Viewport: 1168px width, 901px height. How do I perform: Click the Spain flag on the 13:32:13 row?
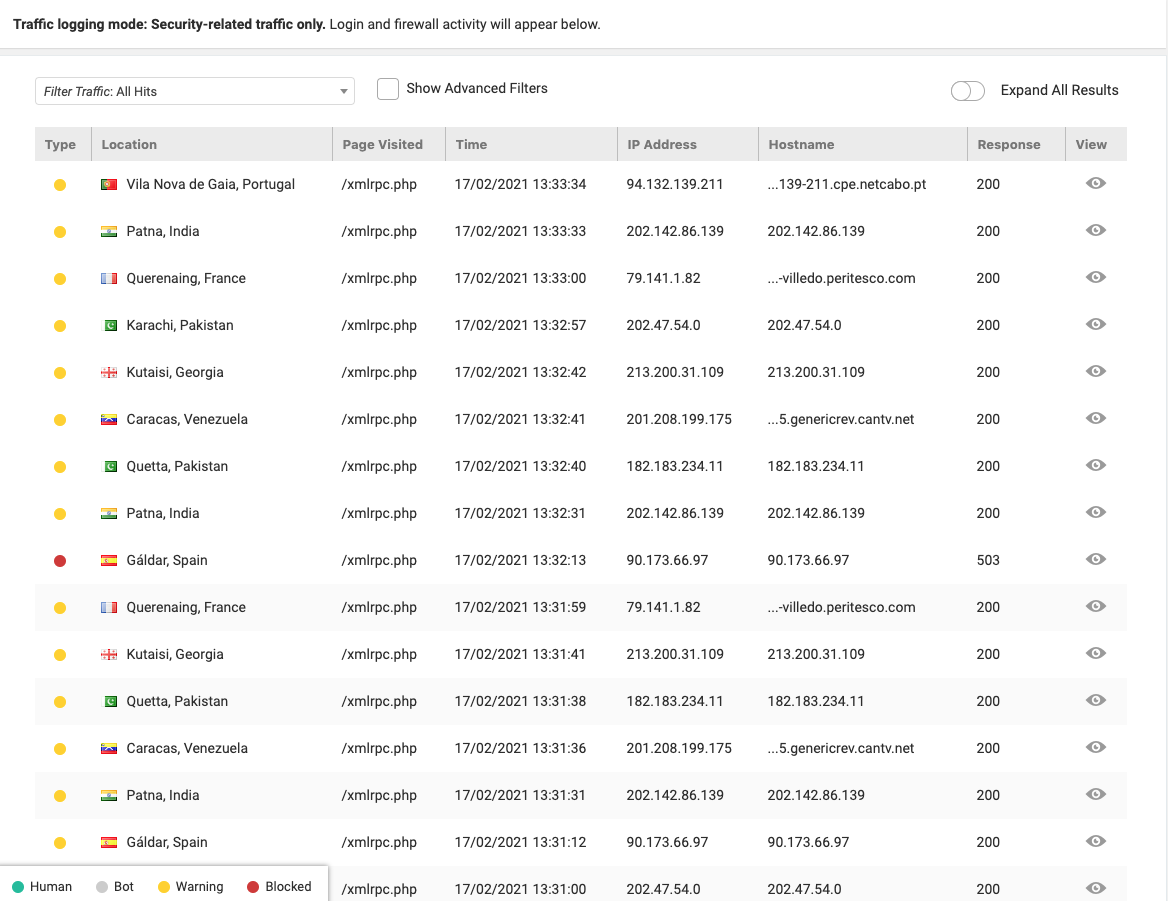(109, 560)
